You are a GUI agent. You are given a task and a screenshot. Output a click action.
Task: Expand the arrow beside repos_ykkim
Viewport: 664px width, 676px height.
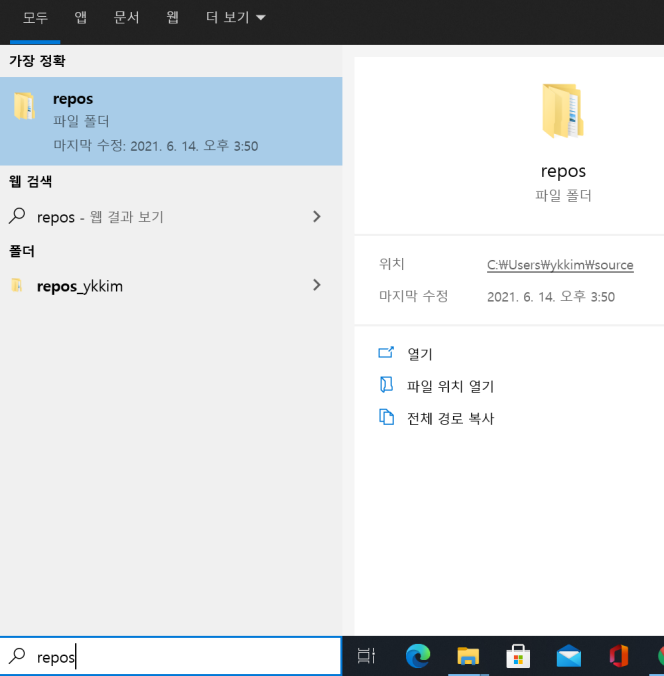click(317, 286)
